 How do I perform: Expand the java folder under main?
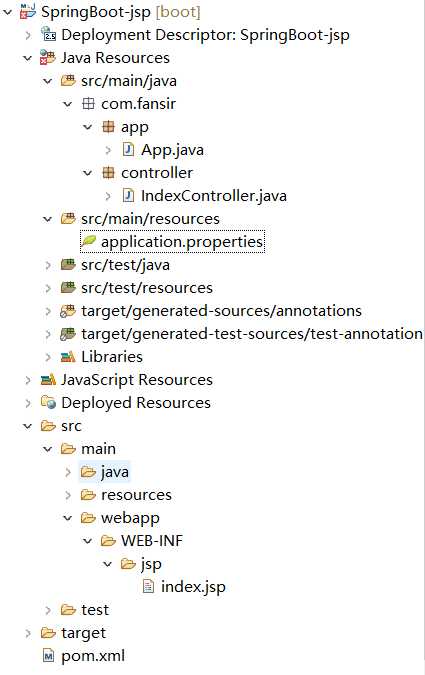tap(68, 472)
